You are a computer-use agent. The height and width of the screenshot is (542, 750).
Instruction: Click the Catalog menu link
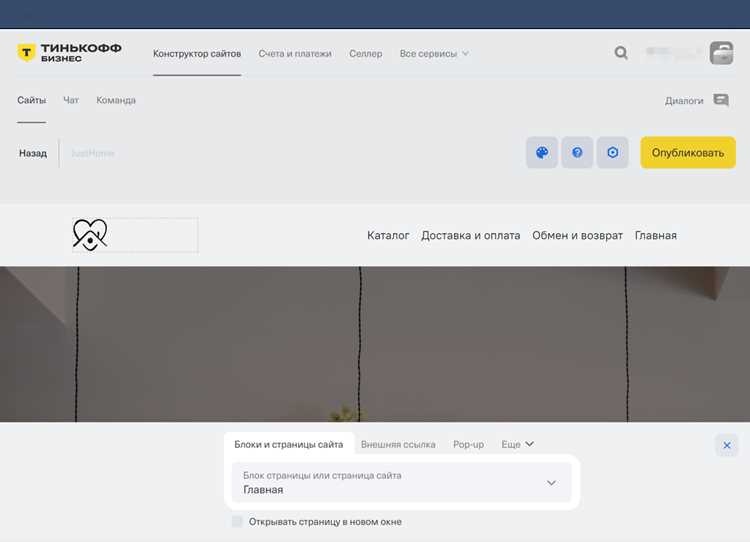pyautogui.click(x=388, y=235)
